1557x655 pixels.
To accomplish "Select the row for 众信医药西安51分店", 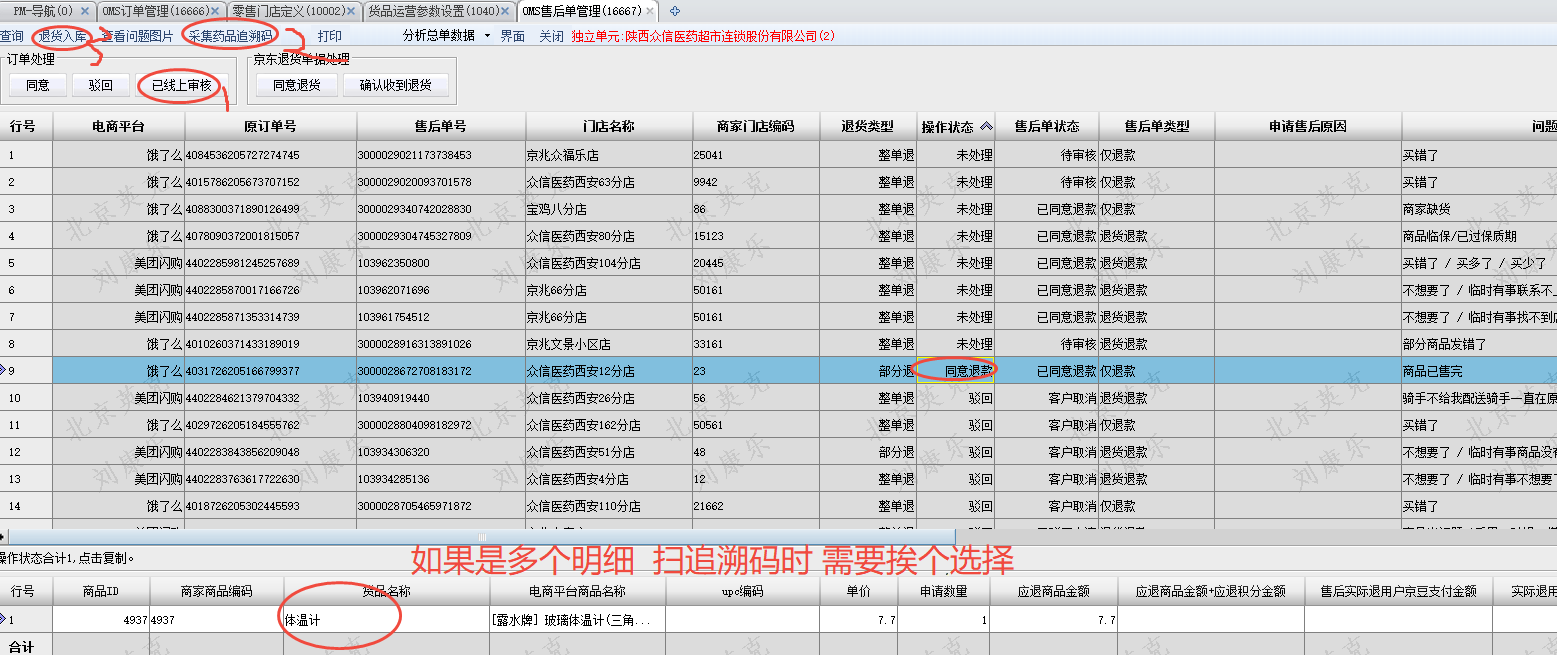I will coord(778,452).
